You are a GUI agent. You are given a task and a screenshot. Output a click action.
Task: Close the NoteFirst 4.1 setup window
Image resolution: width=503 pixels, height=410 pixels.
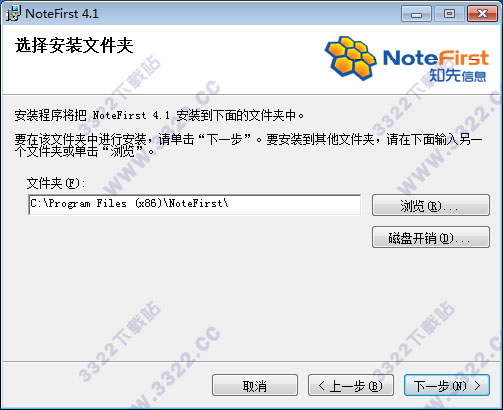coord(482,14)
